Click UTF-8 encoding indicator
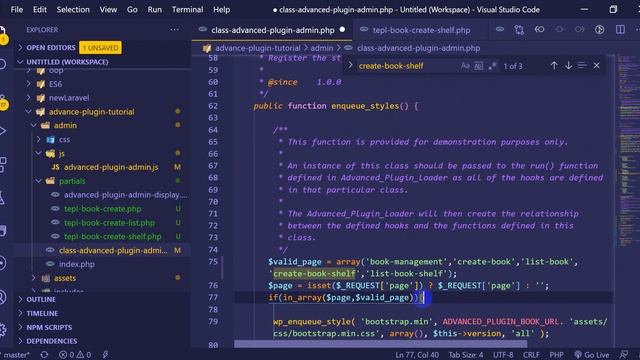Image resolution: width=640 pixels, height=360 pixels. (503, 355)
